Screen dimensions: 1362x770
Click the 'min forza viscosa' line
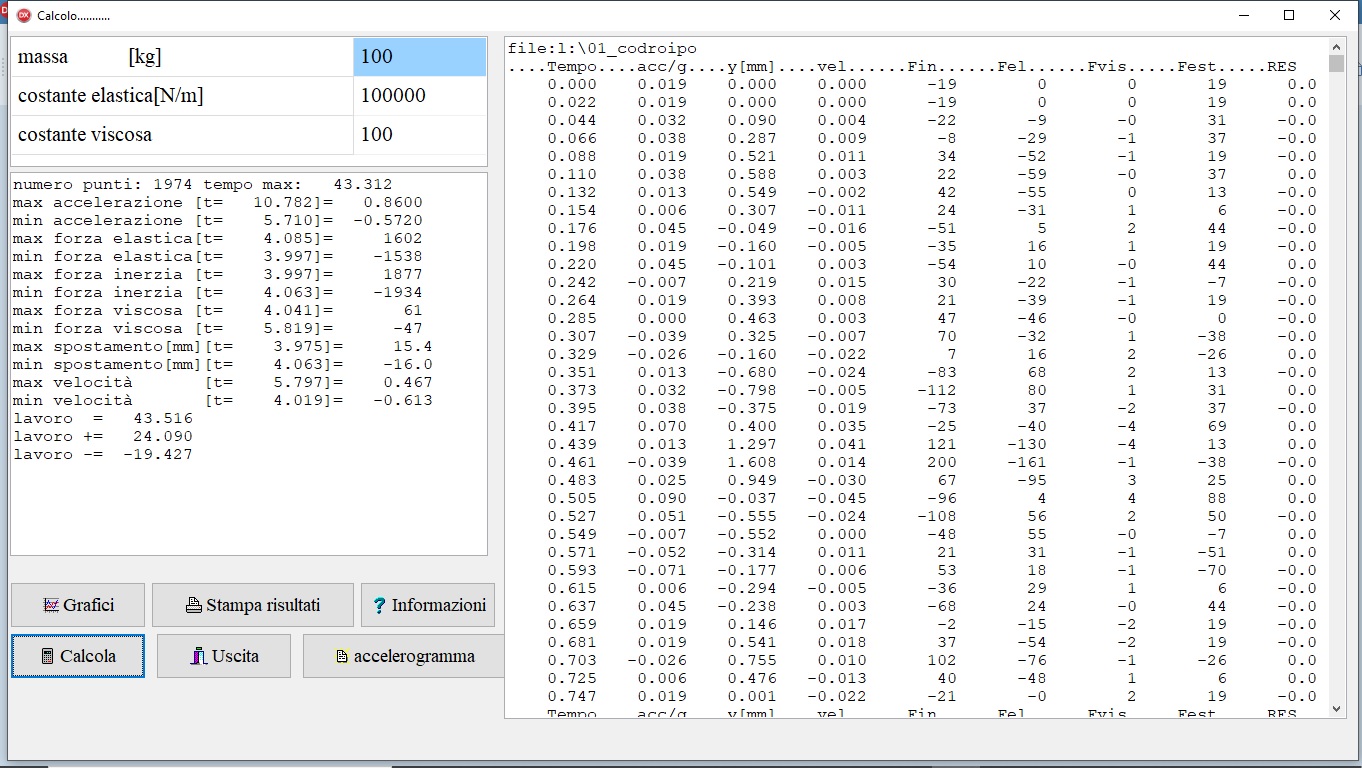coord(218,329)
